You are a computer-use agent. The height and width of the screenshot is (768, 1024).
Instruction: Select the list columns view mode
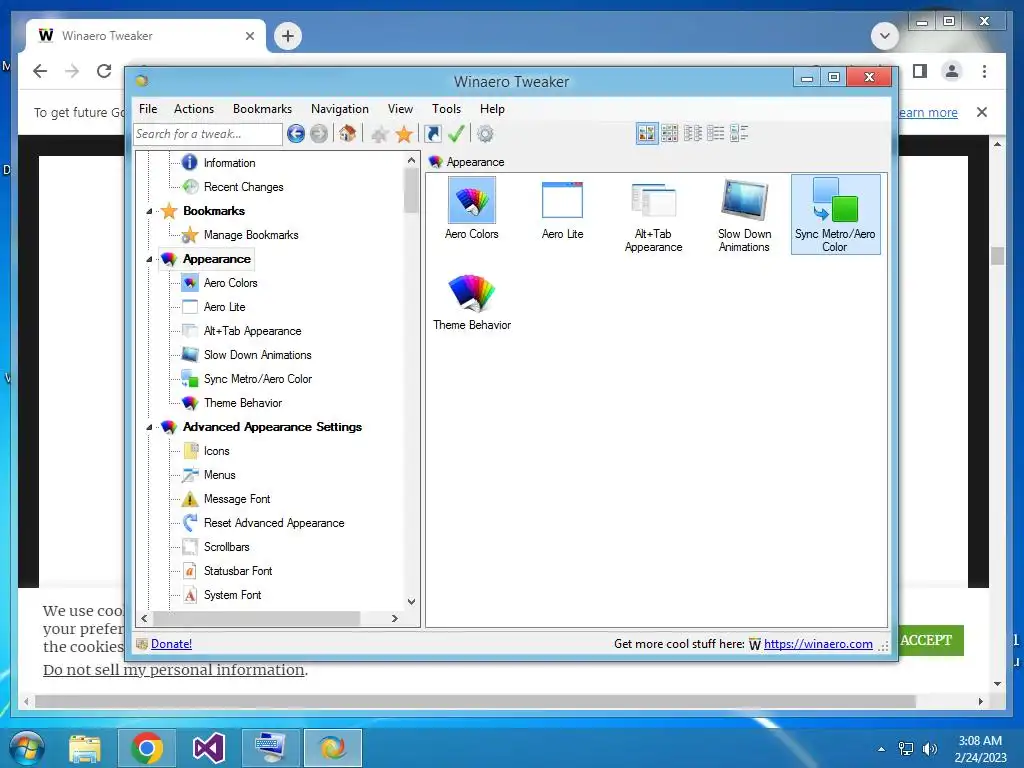pos(693,134)
